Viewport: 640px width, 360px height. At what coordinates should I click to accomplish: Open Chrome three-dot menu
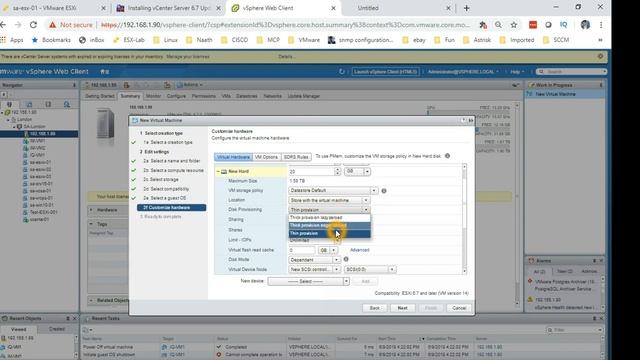click(601, 25)
